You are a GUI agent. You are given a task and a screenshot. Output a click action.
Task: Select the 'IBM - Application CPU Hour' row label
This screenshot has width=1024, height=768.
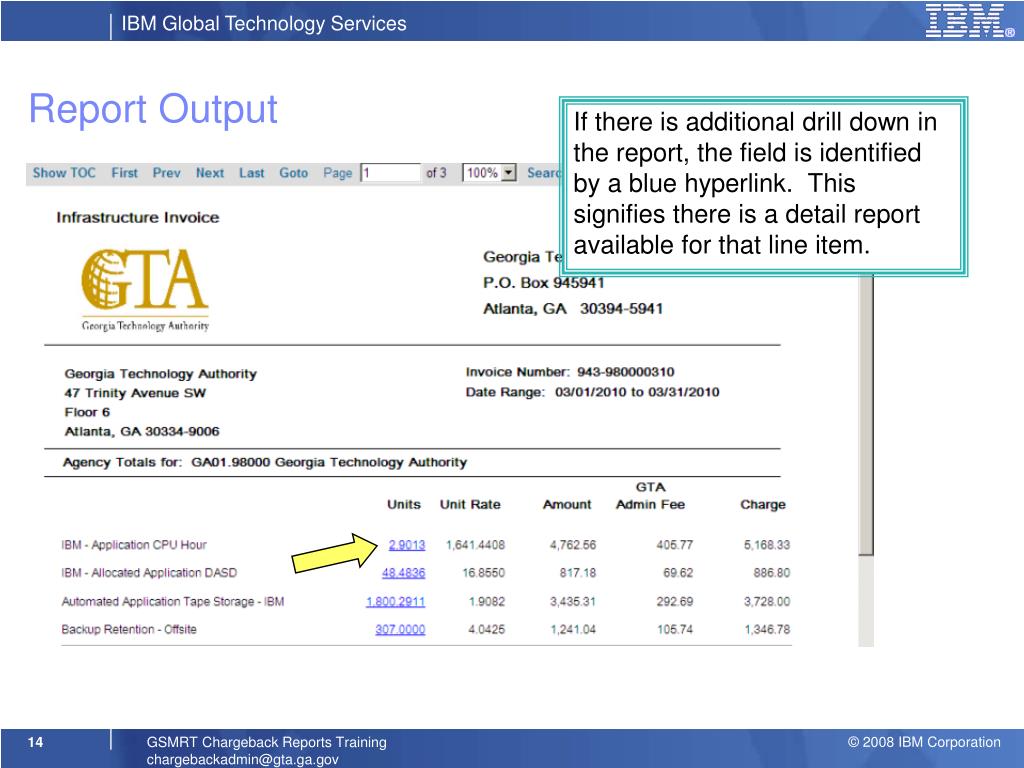[134, 545]
